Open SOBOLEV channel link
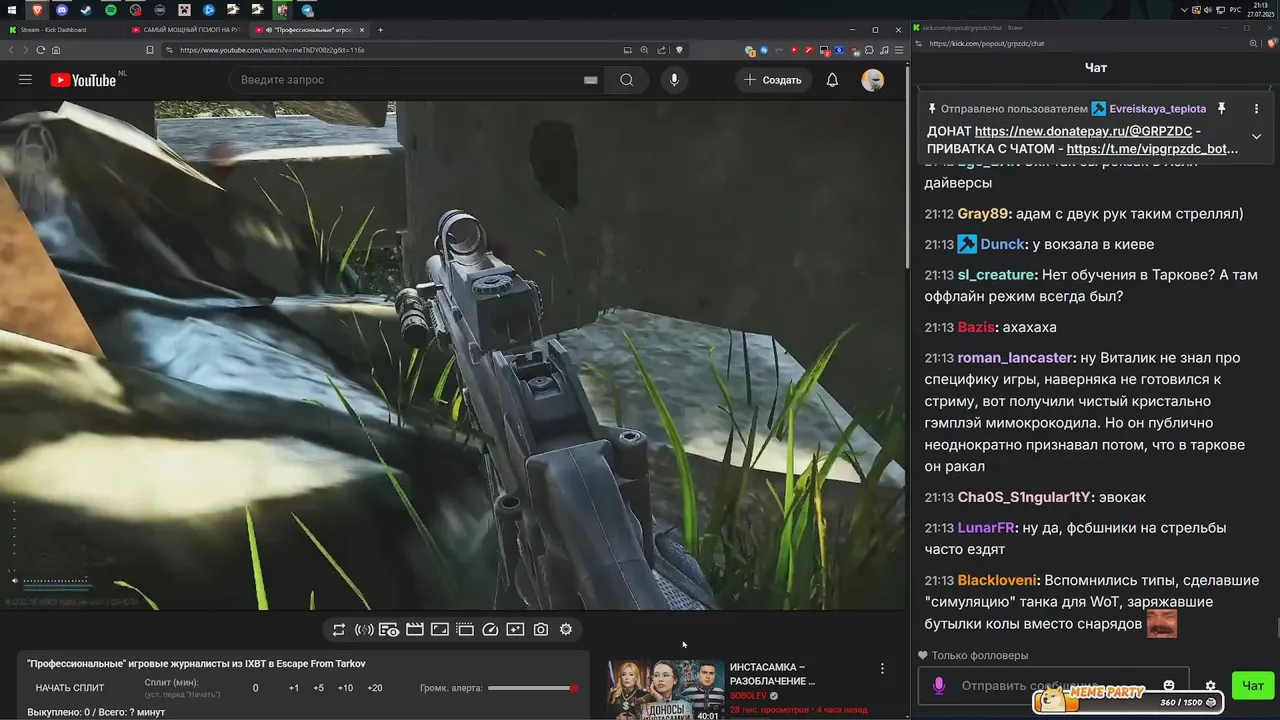Screen dimensions: 1280x720 click(x=748, y=696)
